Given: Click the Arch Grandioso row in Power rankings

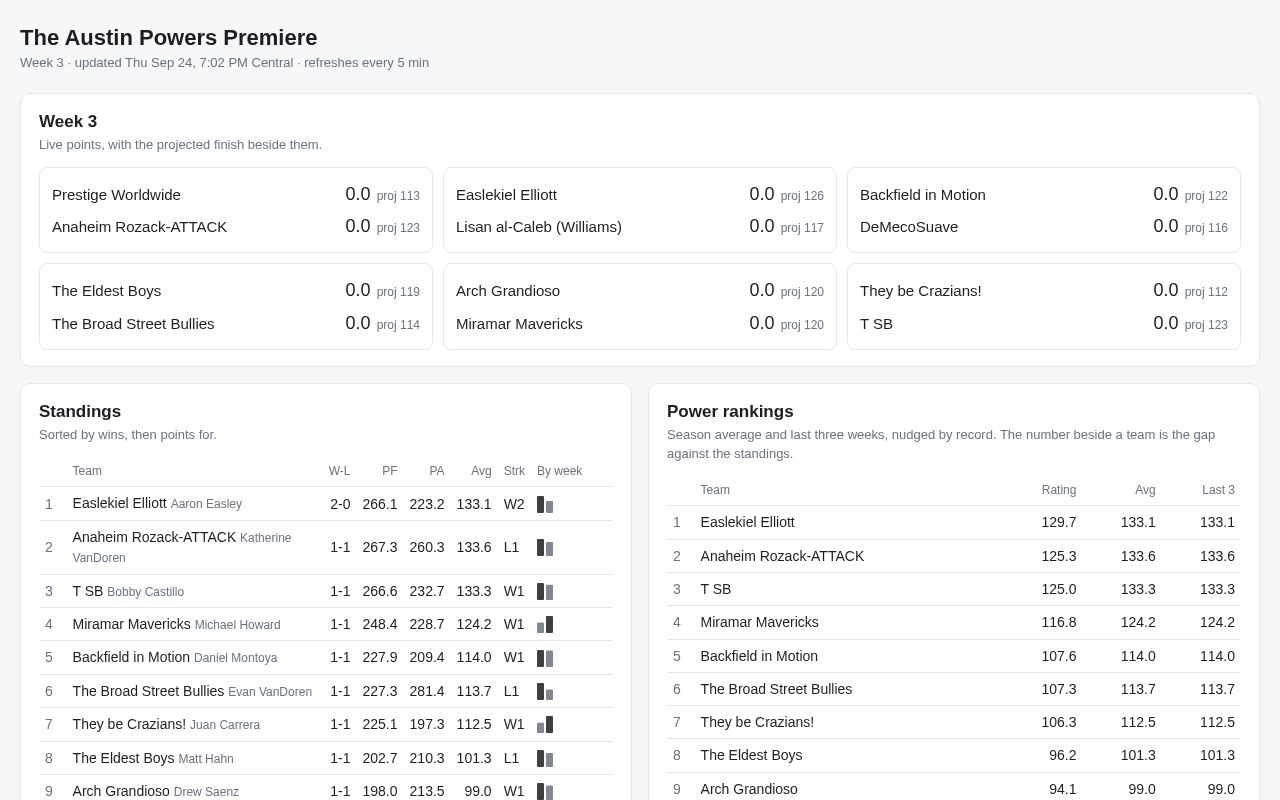Looking at the screenshot, I should coord(954,789).
